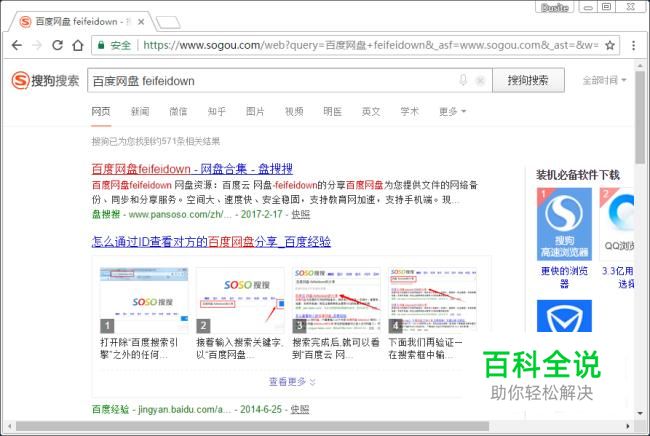Click the 更快的浏览器 link under Sogou browser

click(564, 277)
